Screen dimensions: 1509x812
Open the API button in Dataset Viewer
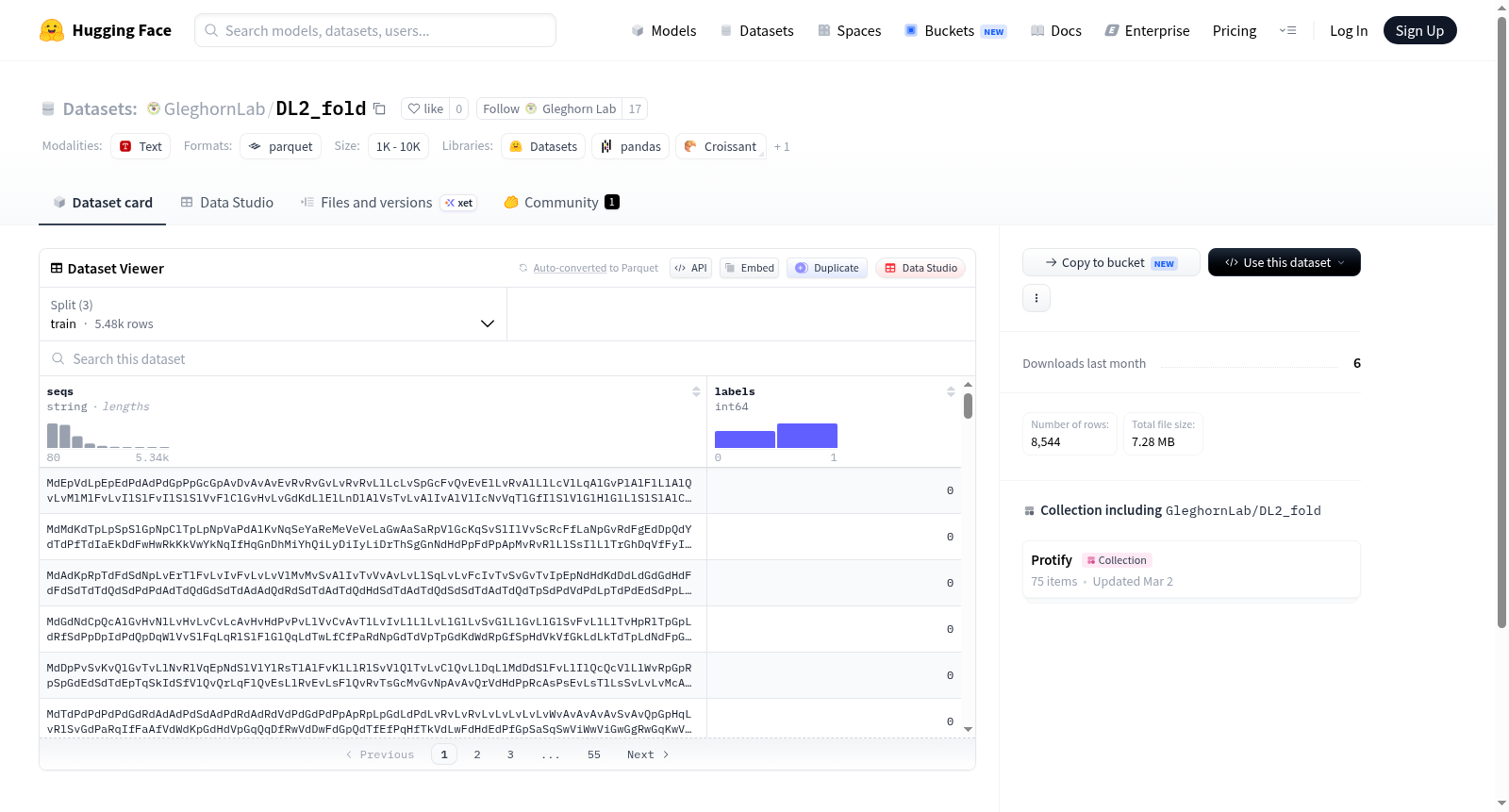pyautogui.click(x=690, y=268)
